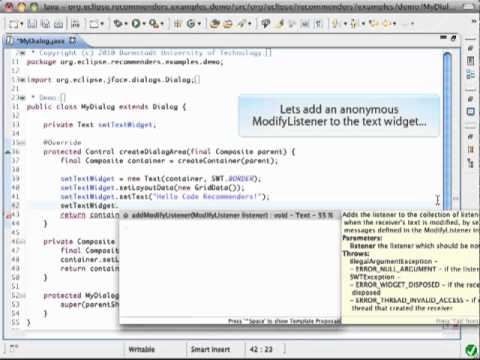Toggle Mark Occurrences pencil icon
480x360 pixels.
281,23
